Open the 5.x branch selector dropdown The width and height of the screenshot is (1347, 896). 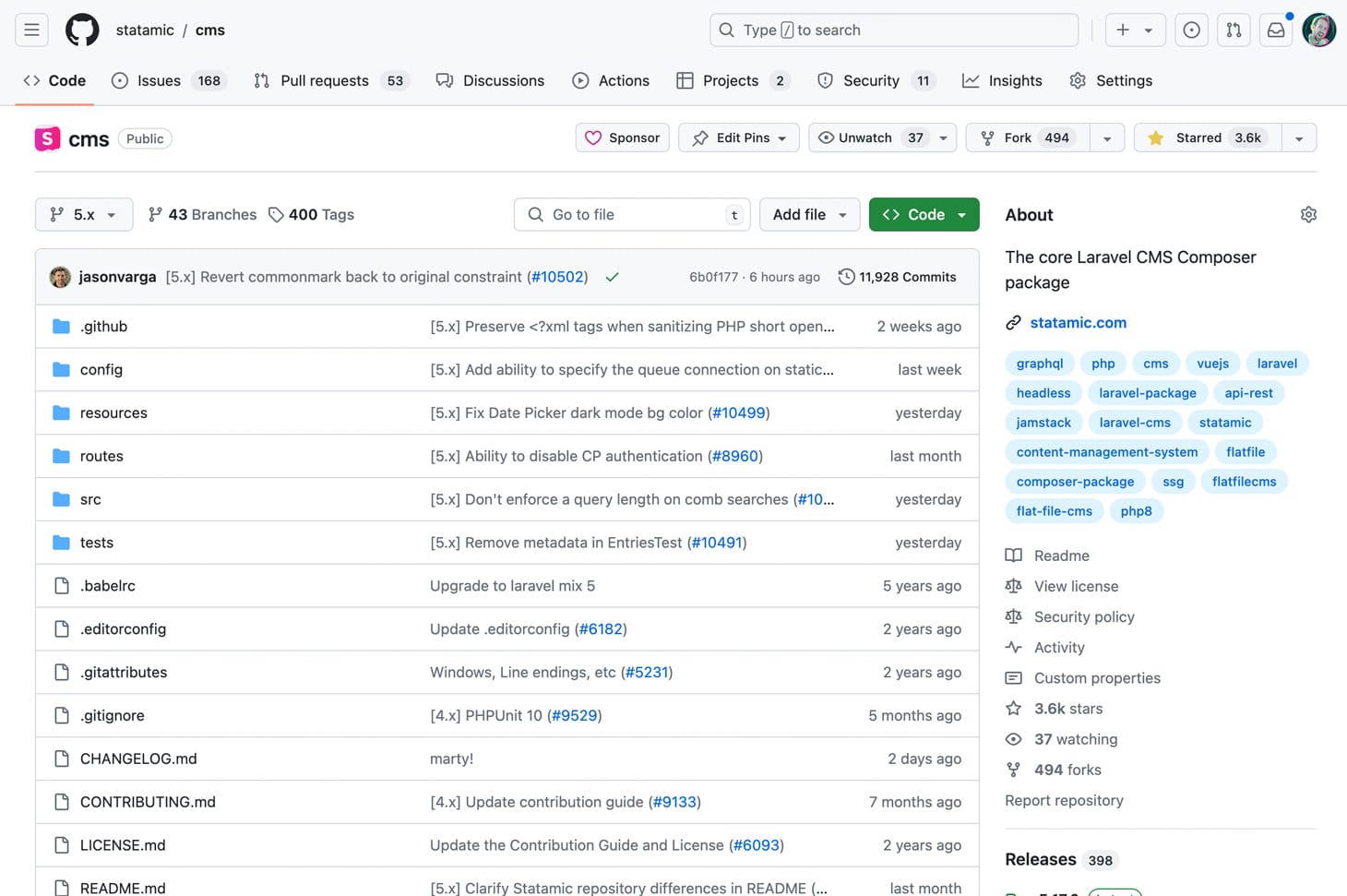pyautogui.click(x=84, y=214)
